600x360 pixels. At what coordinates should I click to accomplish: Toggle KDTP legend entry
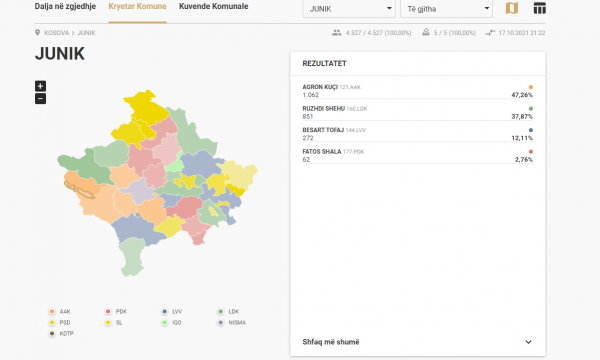click(61, 334)
